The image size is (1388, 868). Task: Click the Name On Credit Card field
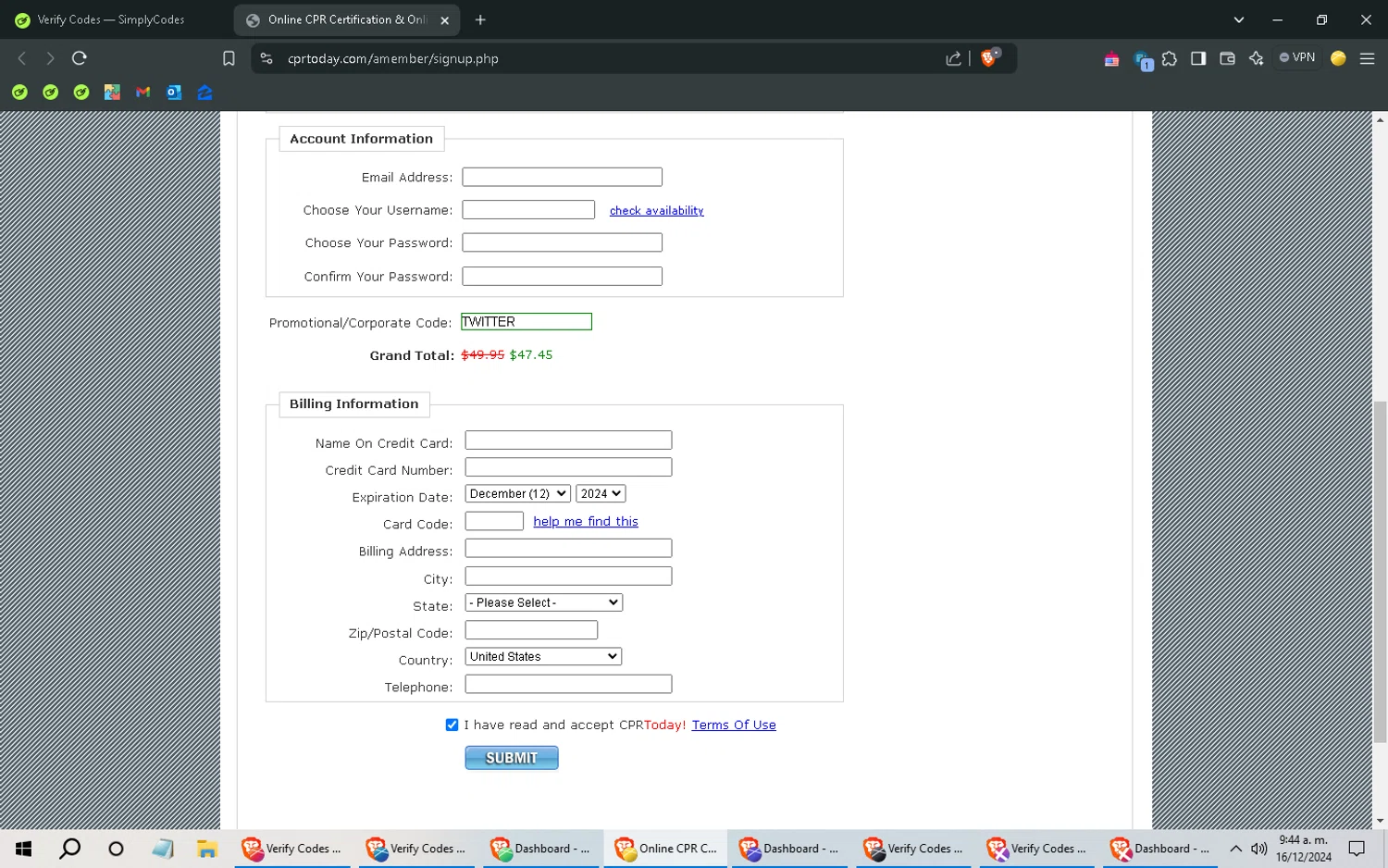(x=568, y=440)
